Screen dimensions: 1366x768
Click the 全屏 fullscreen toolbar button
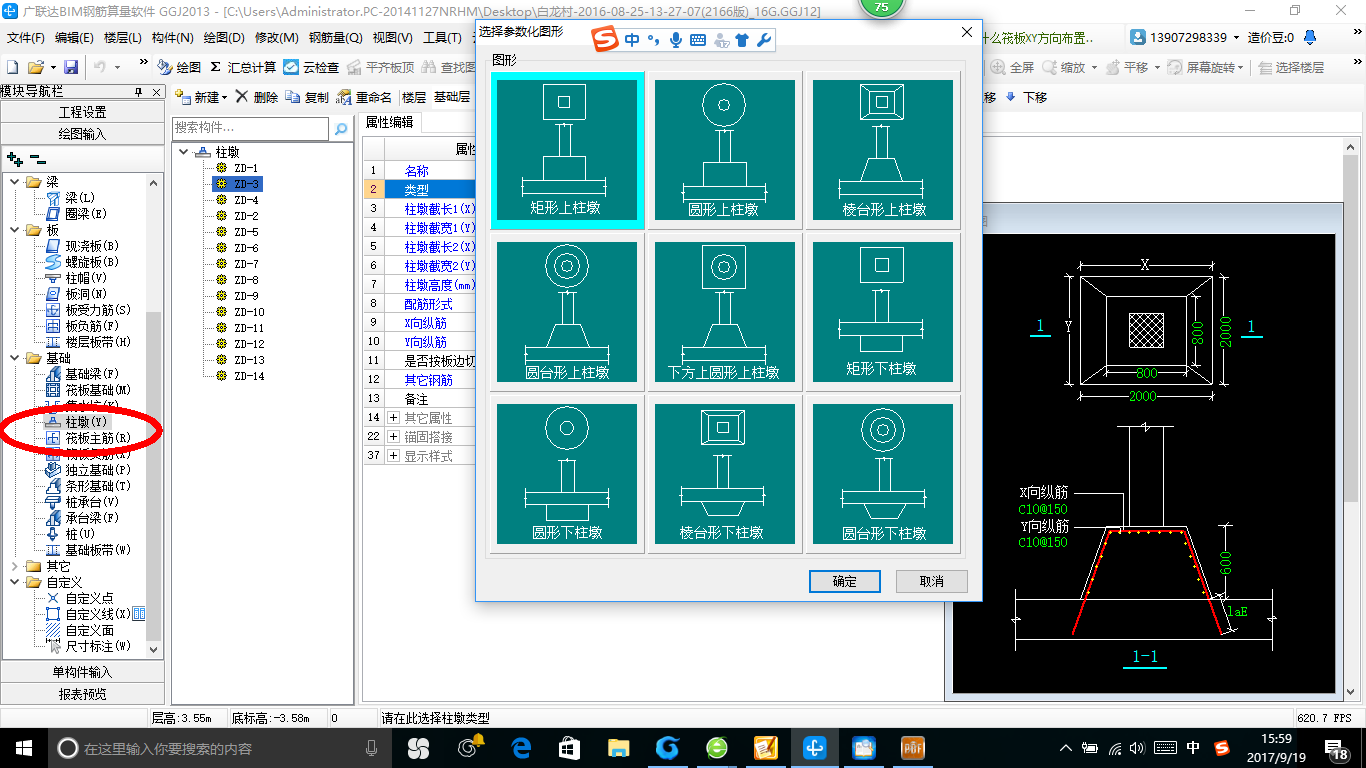point(1013,67)
